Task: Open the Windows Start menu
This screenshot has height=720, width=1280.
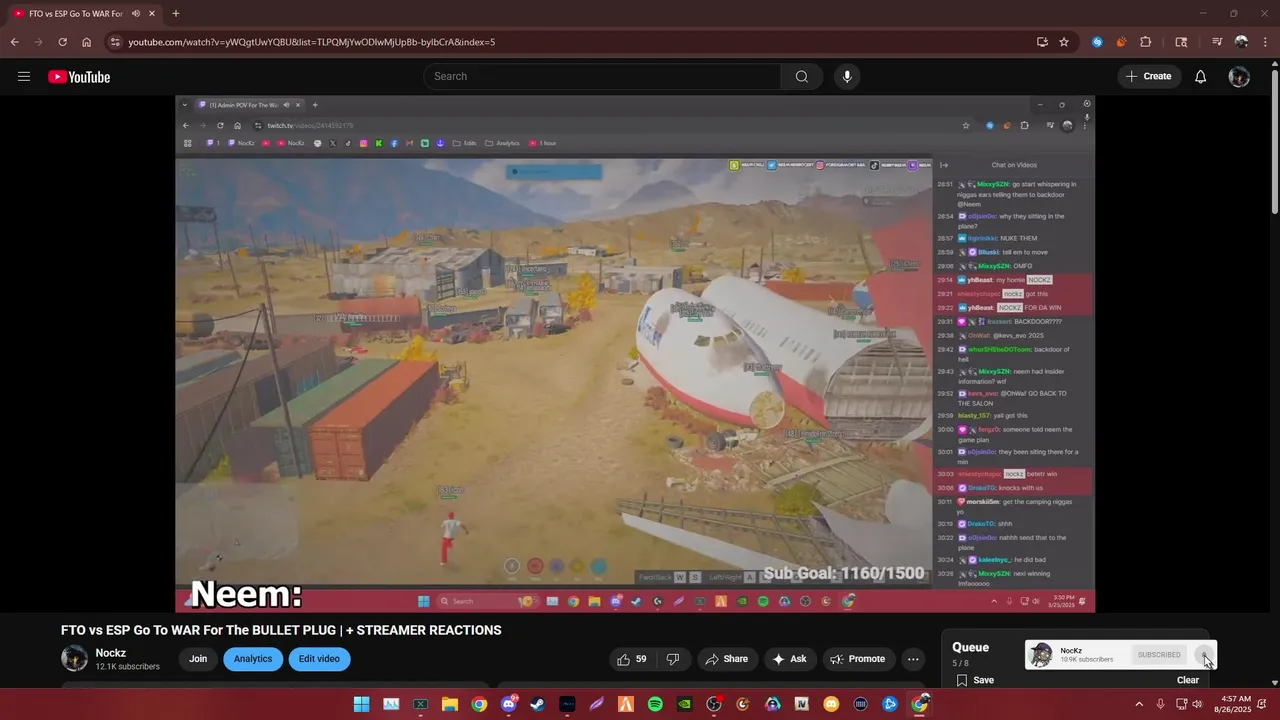Action: (361, 704)
